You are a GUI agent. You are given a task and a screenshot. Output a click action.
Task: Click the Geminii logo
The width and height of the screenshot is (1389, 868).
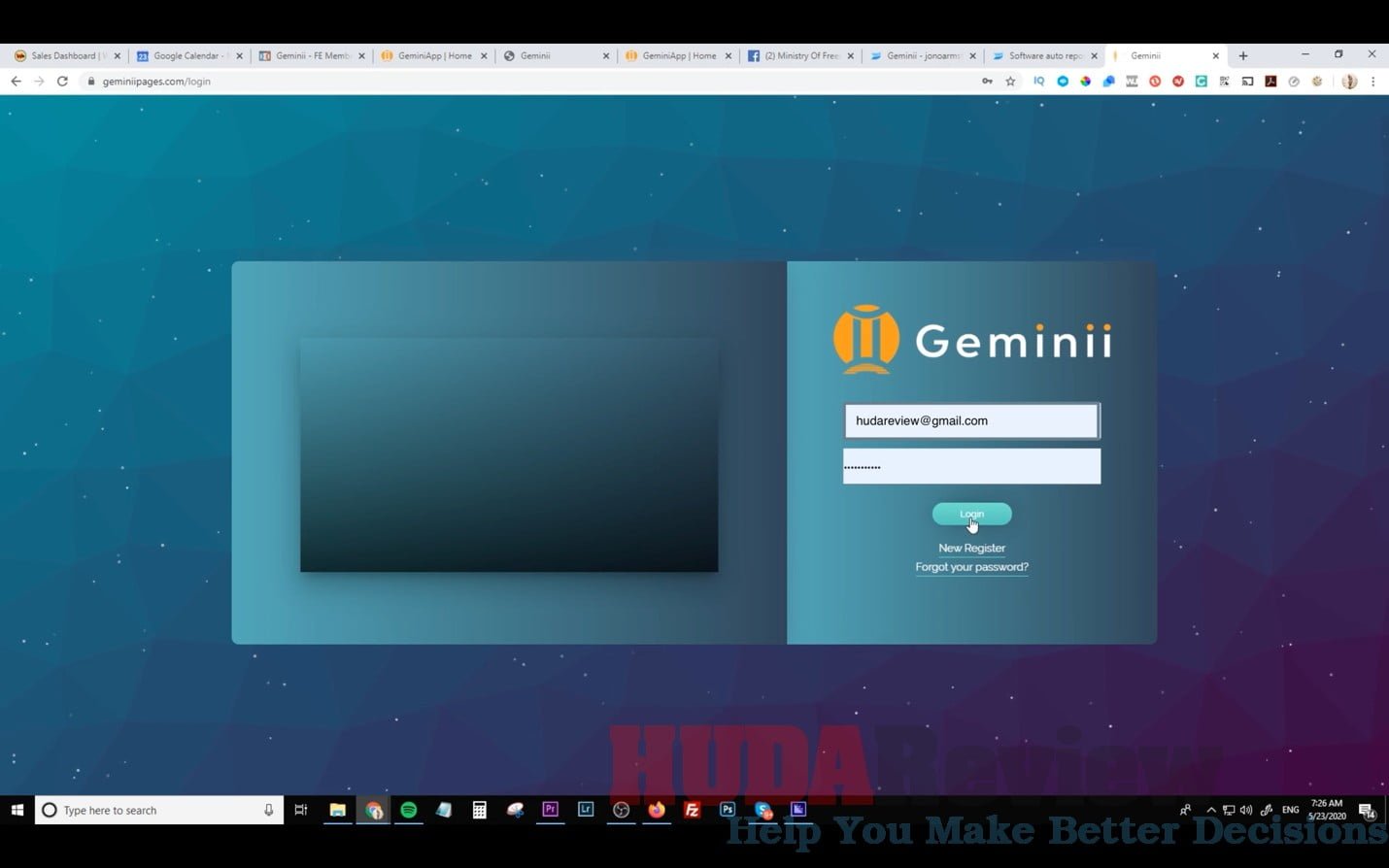(972, 340)
